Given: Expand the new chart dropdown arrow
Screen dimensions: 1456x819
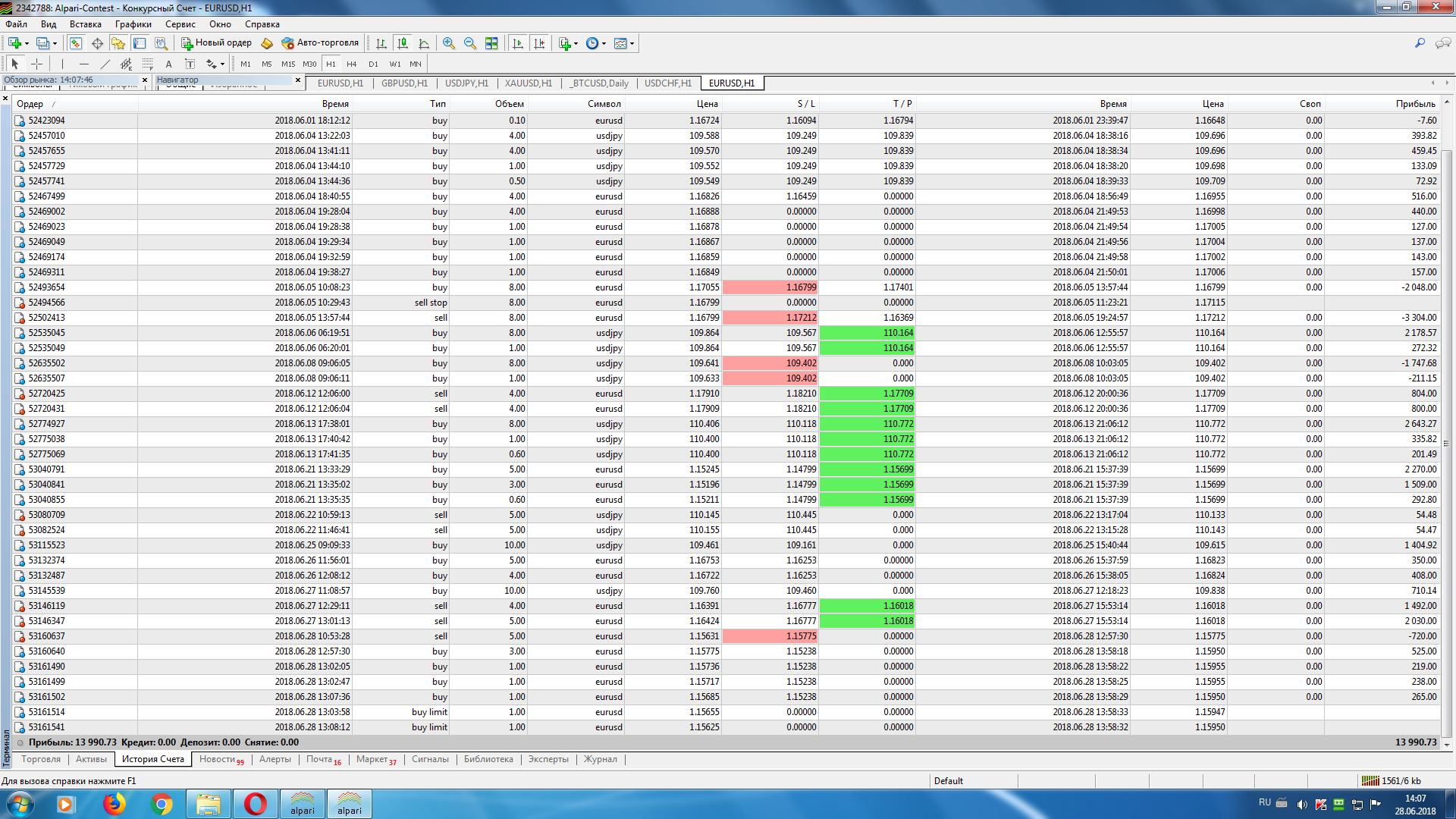Looking at the screenshot, I should coord(27,43).
